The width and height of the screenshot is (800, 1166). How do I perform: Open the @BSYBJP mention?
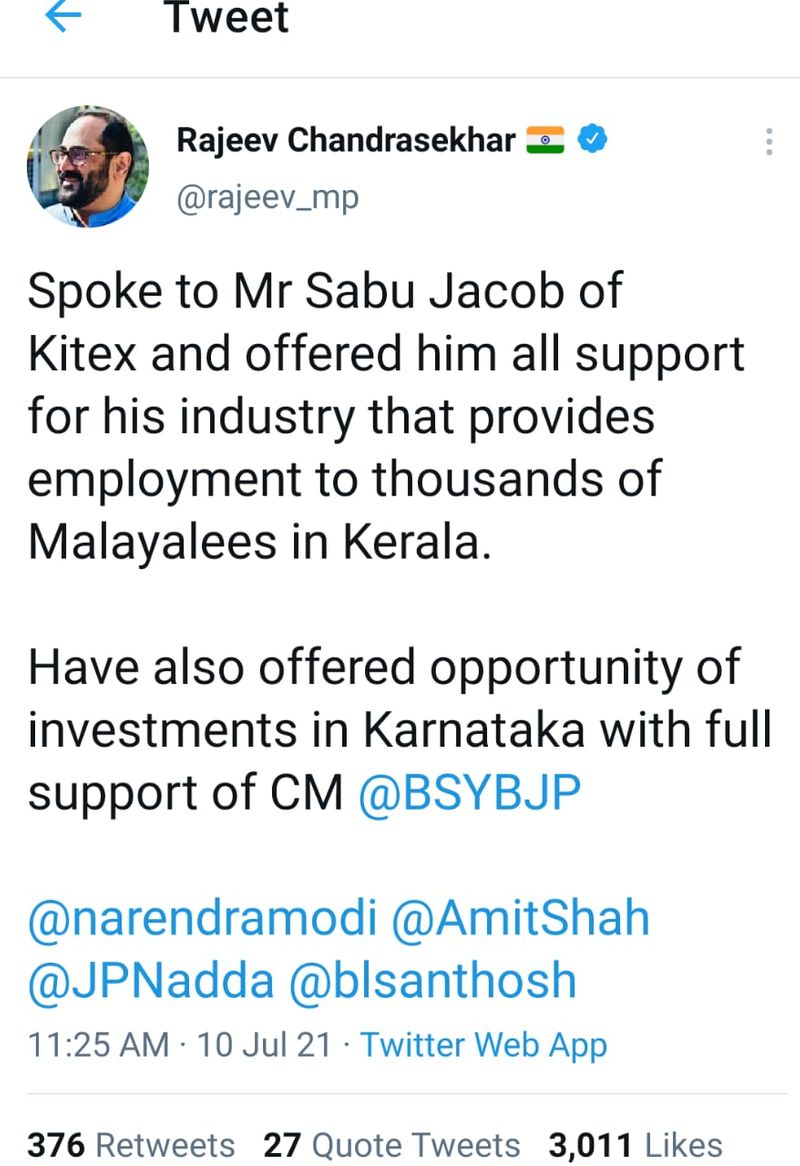[x=469, y=793]
